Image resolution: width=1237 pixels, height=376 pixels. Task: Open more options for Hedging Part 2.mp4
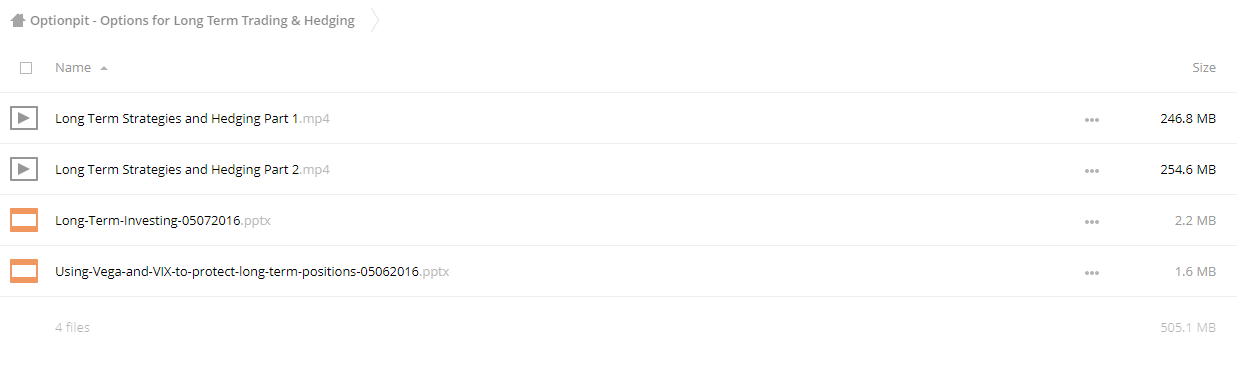click(x=1091, y=170)
